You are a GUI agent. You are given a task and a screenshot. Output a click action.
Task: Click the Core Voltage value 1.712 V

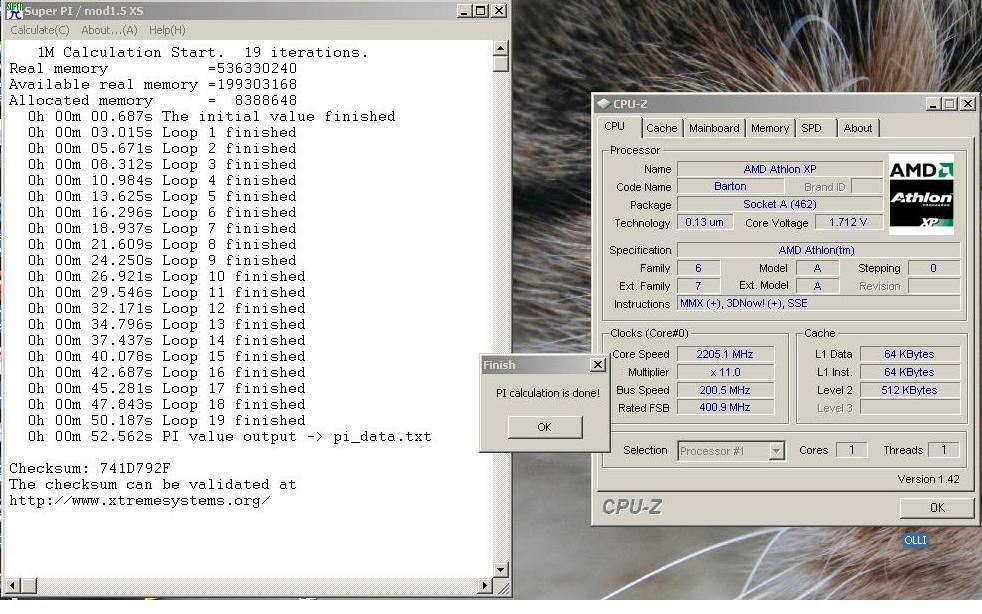pos(848,222)
